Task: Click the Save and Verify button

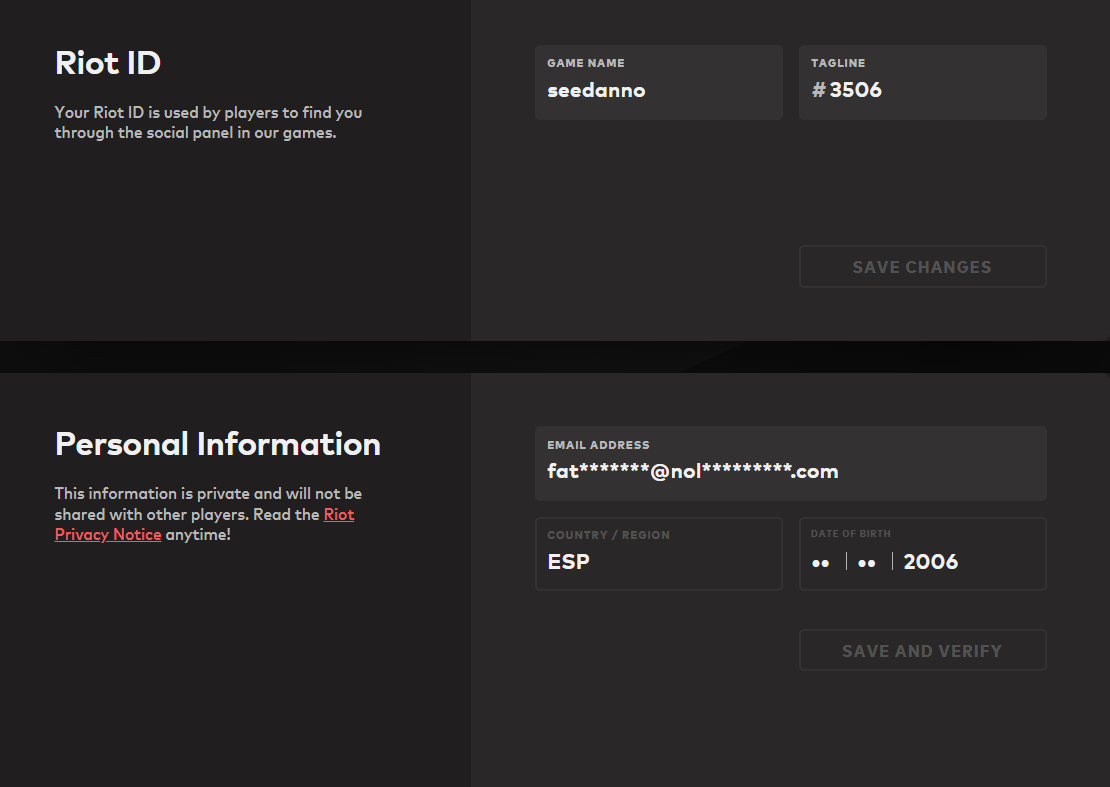Action: pyautogui.click(x=922, y=650)
